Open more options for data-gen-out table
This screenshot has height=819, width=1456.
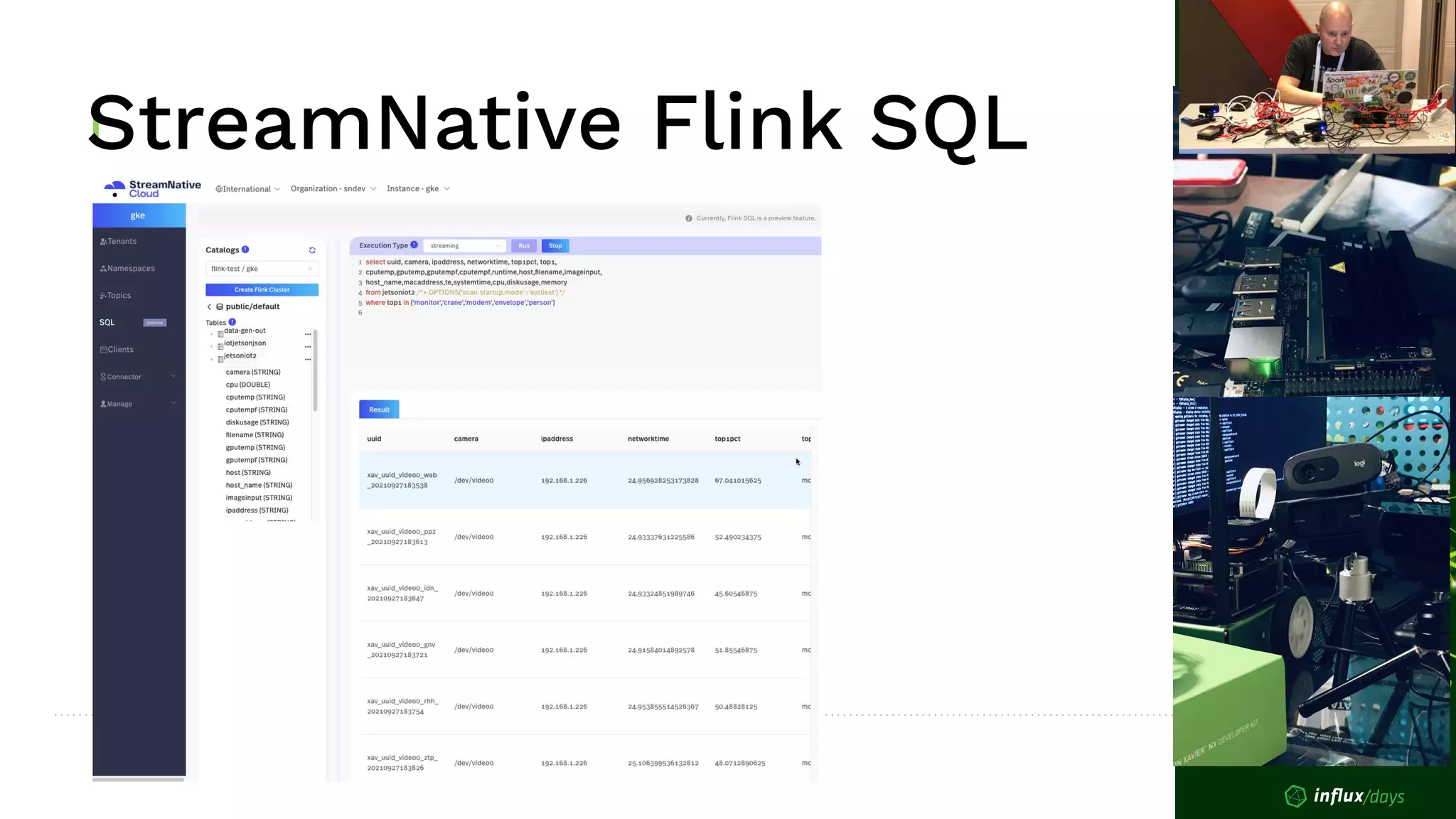[308, 334]
